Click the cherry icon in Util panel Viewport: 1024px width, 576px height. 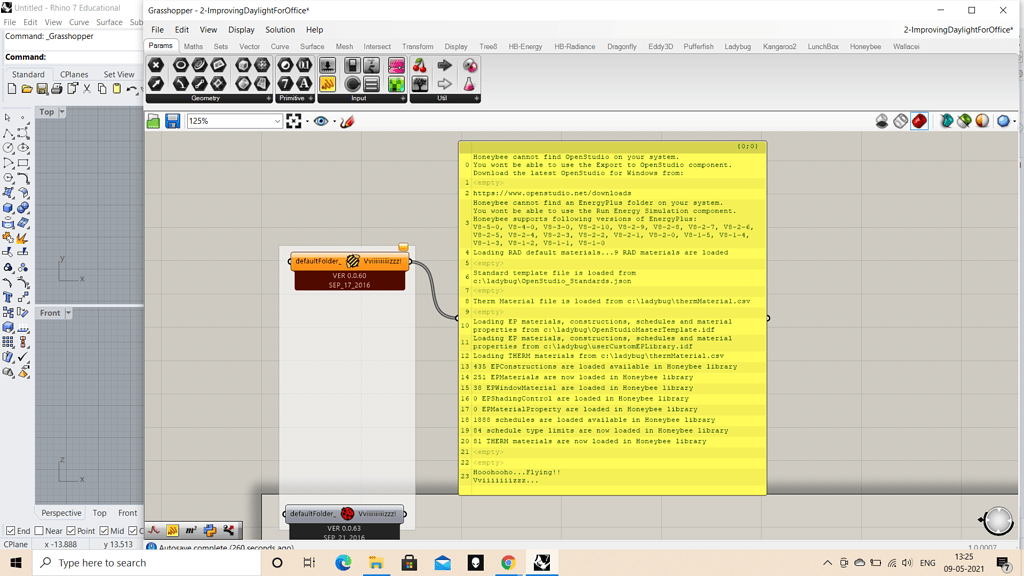point(420,65)
